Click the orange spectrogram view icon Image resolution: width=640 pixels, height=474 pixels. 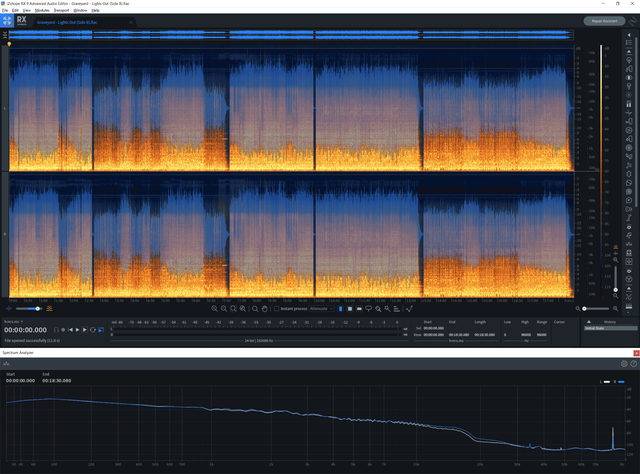click(49, 309)
